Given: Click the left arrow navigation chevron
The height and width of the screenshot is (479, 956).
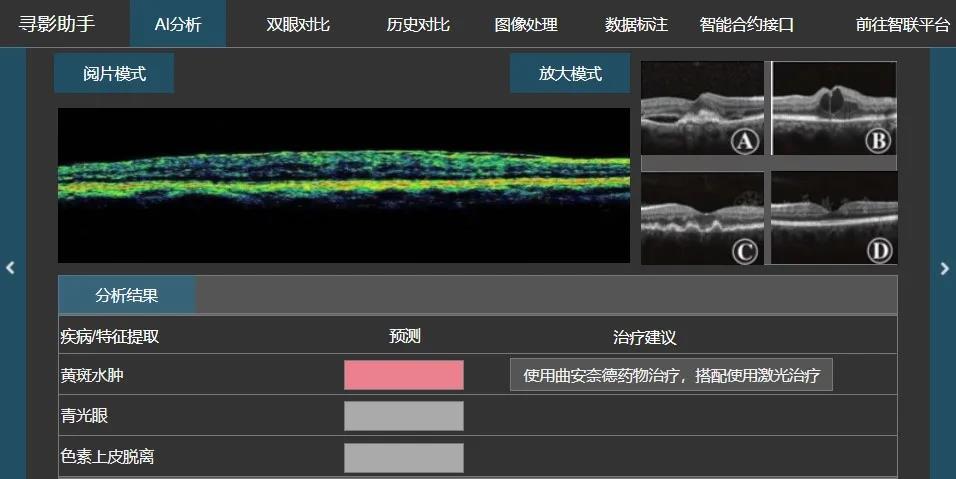Looking at the screenshot, I should tap(11, 268).
